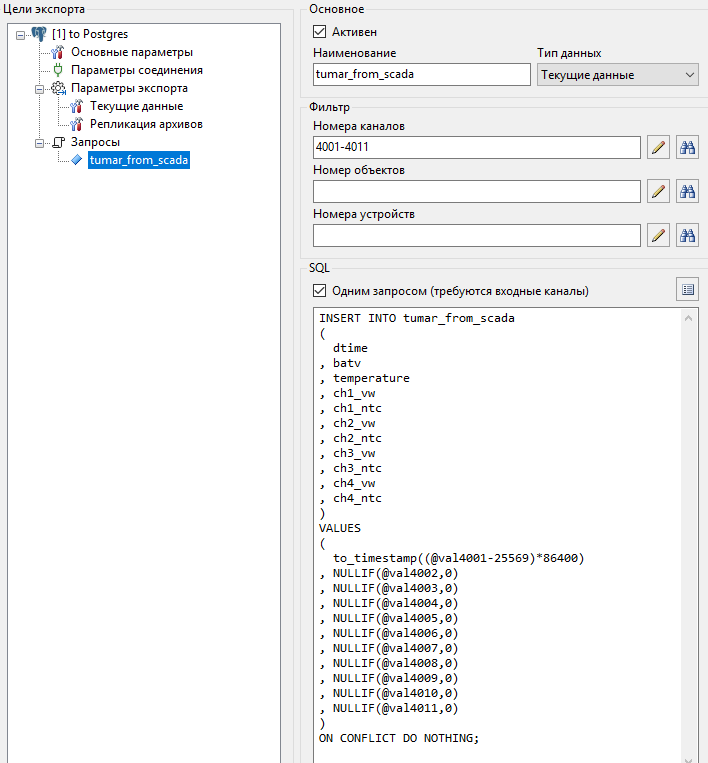Collapse the Параметры экспорта tree node

[39, 89]
